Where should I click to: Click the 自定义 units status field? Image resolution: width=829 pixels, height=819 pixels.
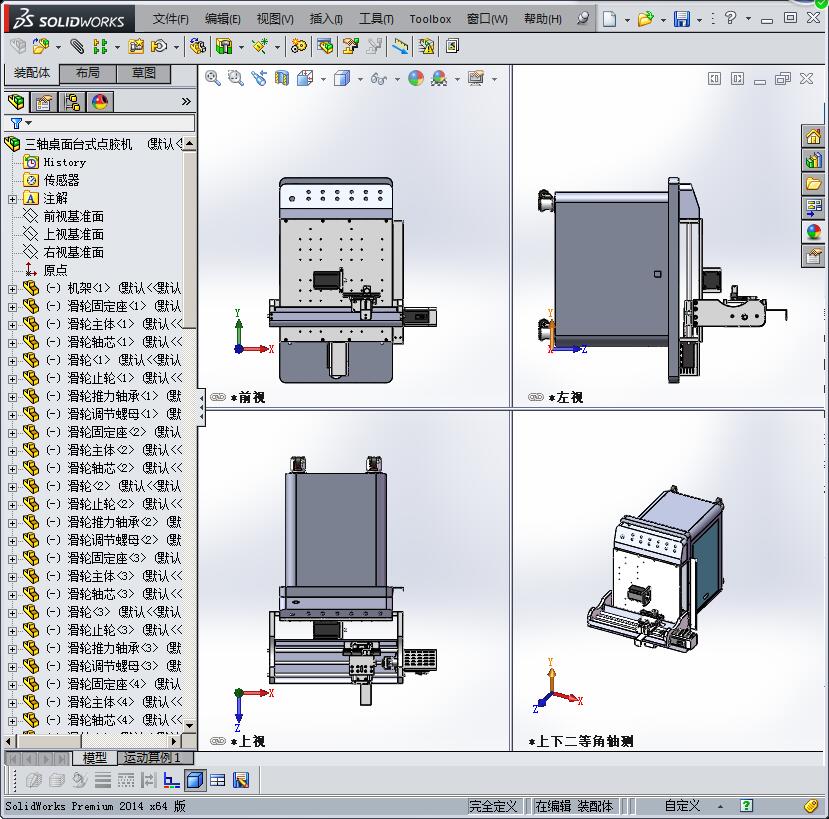point(682,805)
